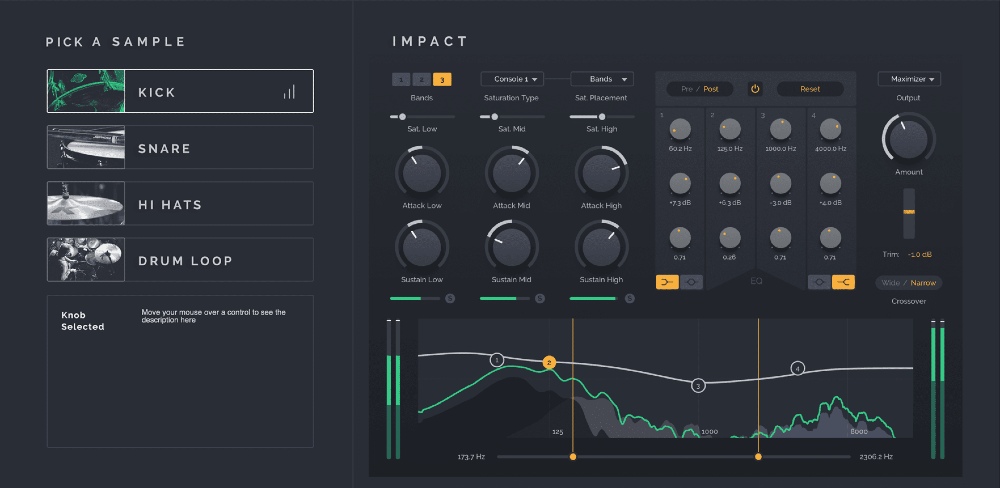Reset the EQ settings
1000x488 pixels.
coord(810,89)
